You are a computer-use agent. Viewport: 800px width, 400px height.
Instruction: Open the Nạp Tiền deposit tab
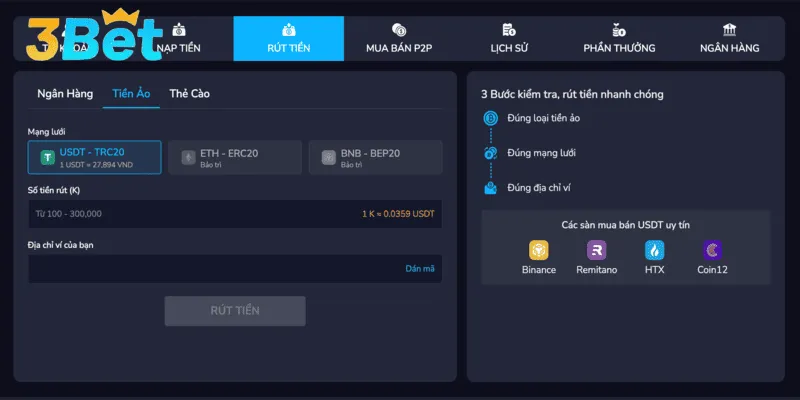click(179, 39)
